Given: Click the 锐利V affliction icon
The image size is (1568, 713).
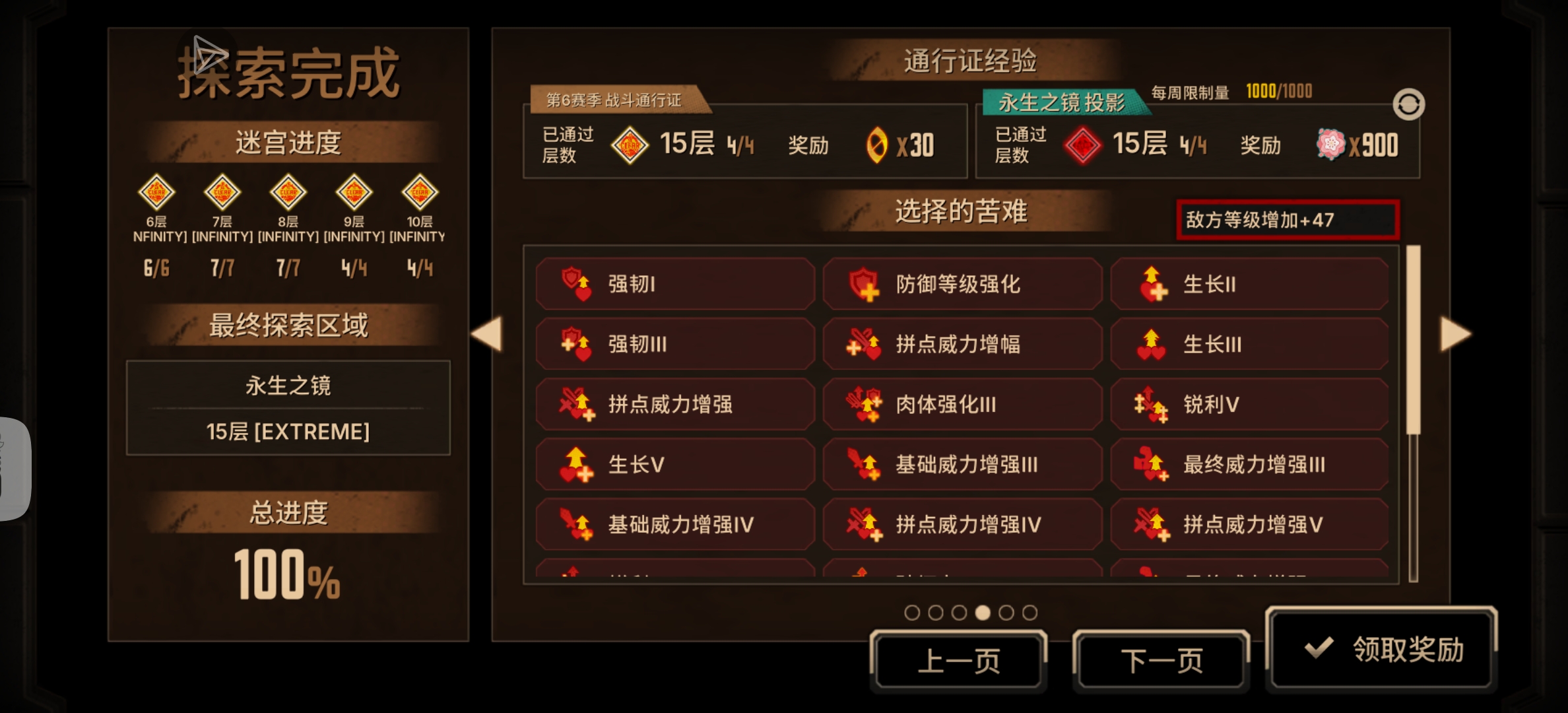Looking at the screenshot, I should (1151, 404).
